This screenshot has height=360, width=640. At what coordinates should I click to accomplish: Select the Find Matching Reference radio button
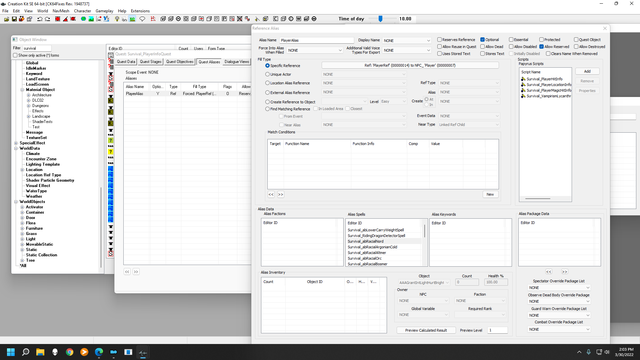coord(267,109)
